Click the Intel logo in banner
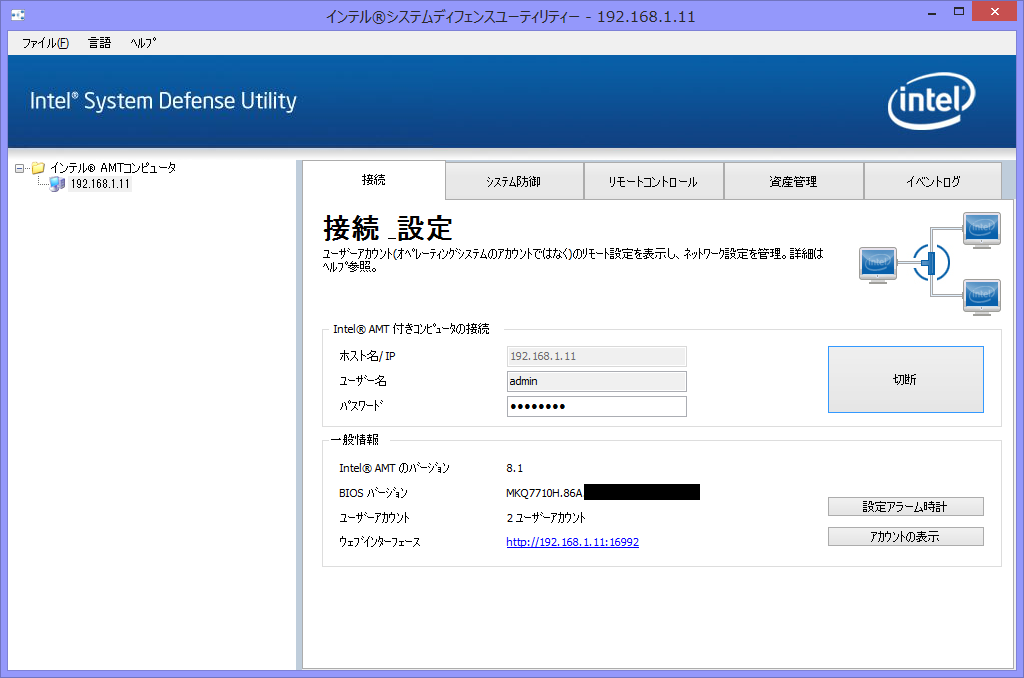This screenshot has width=1024, height=678. [931, 101]
